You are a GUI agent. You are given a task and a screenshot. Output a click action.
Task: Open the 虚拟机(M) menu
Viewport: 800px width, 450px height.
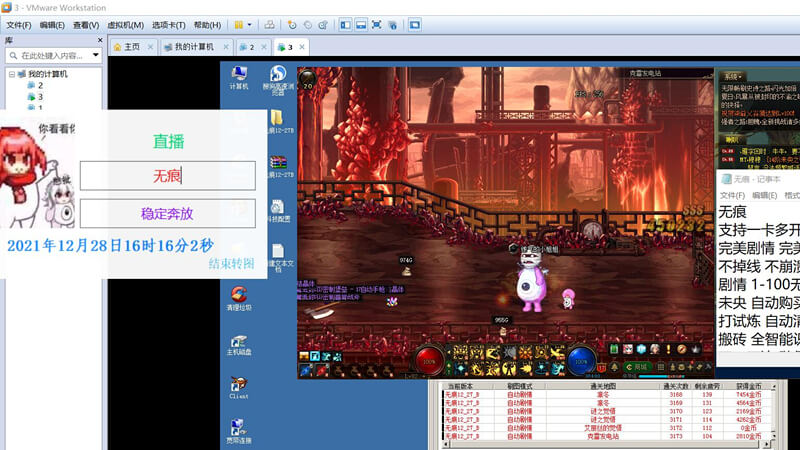coord(126,25)
